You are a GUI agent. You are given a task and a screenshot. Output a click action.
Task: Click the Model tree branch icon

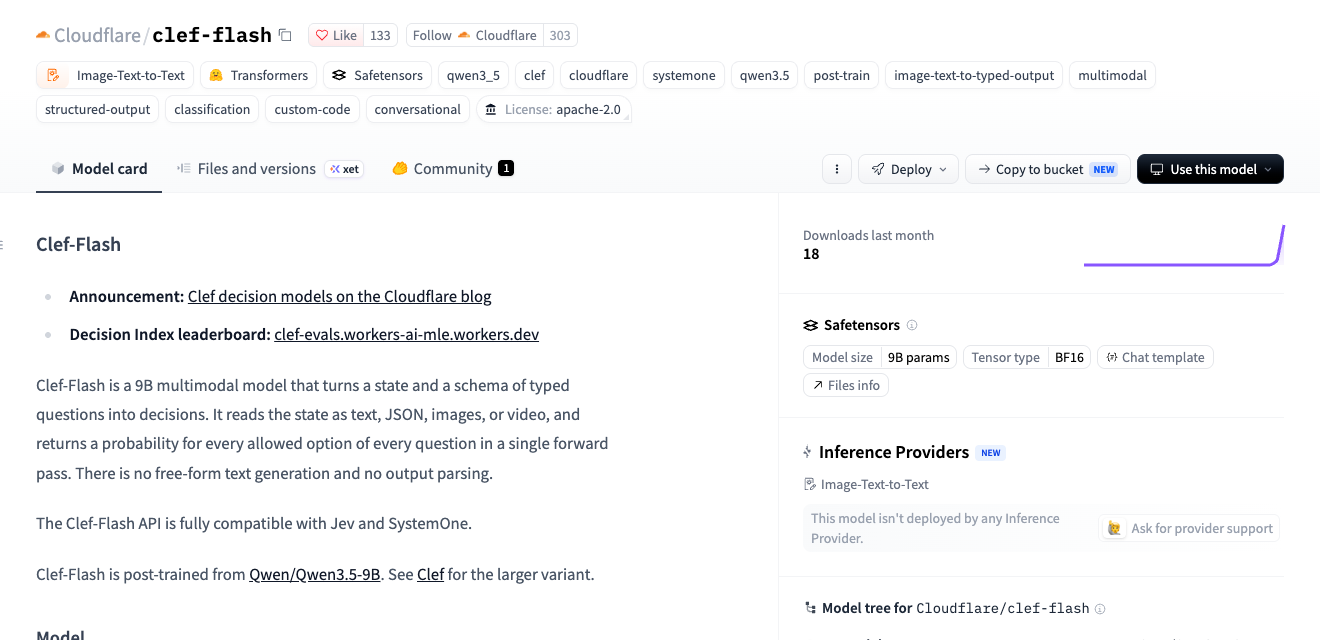pos(810,608)
